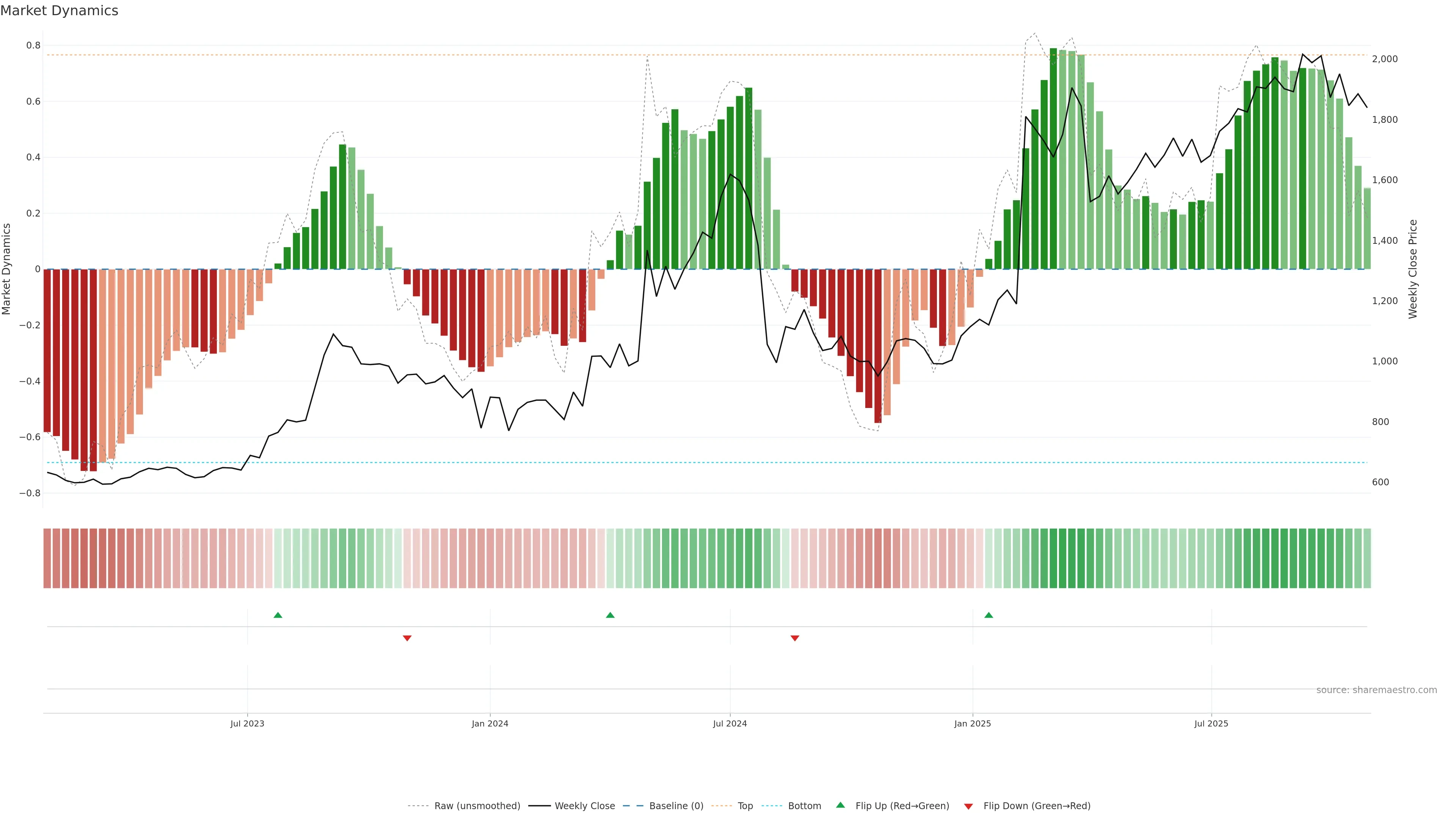Click the Weekly Close Price axis title
This screenshot has width=1456, height=819.
1412,269
